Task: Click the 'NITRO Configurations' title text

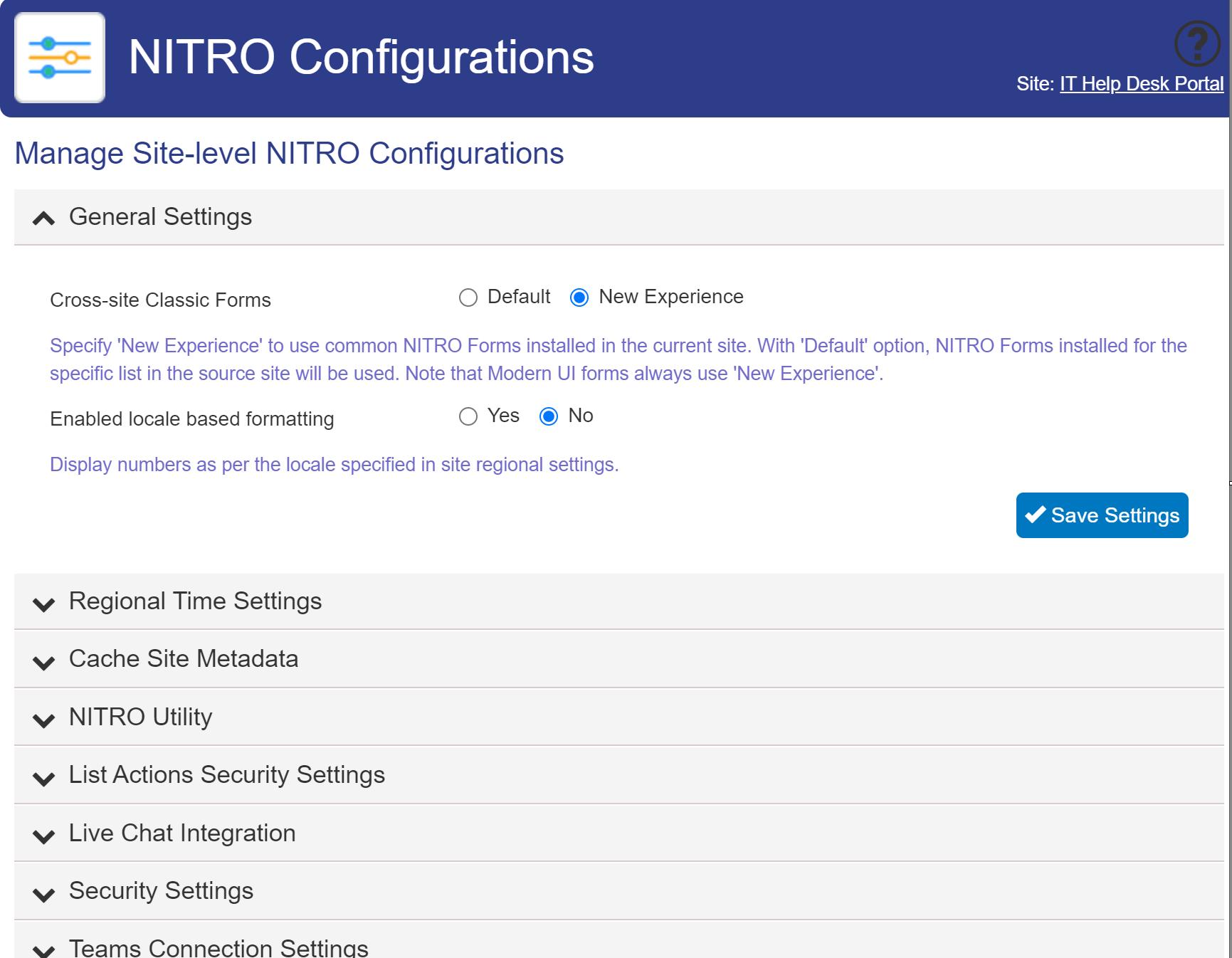Action: 361,57
